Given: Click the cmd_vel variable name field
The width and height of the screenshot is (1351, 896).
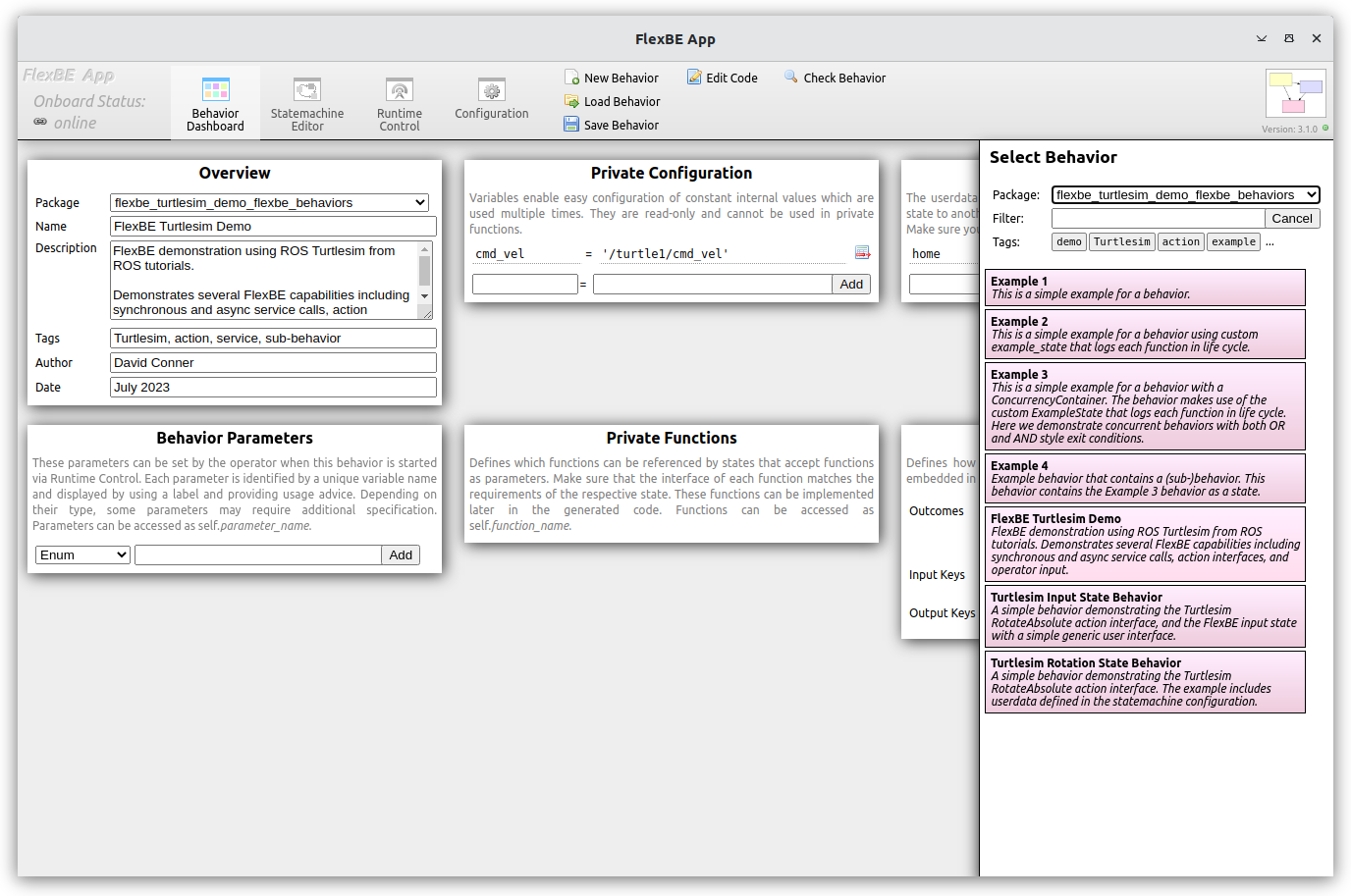Looking at the screenshot, I should tap(525, 254).
